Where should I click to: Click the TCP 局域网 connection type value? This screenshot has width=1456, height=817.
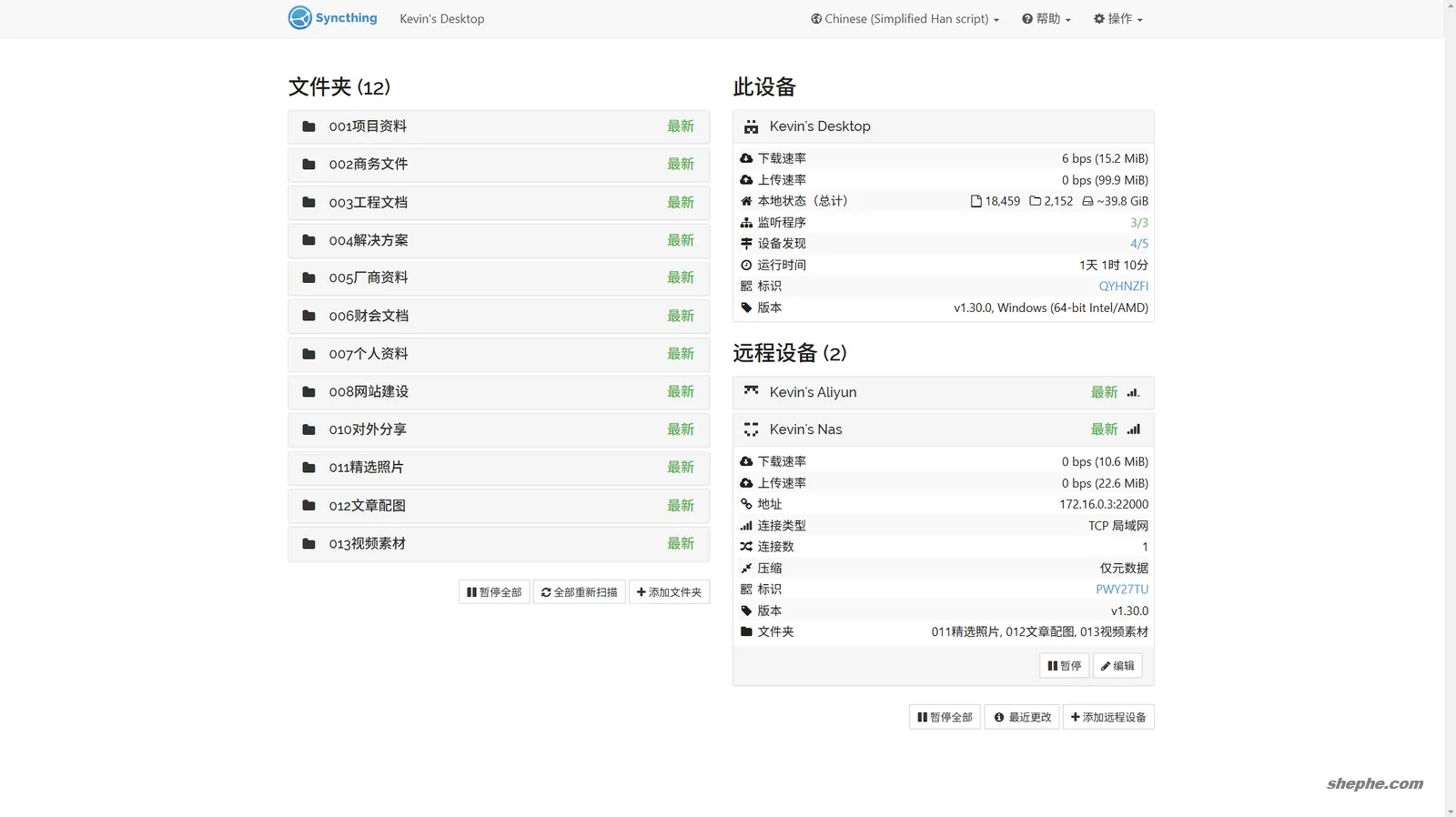[x=1118, y=526]
